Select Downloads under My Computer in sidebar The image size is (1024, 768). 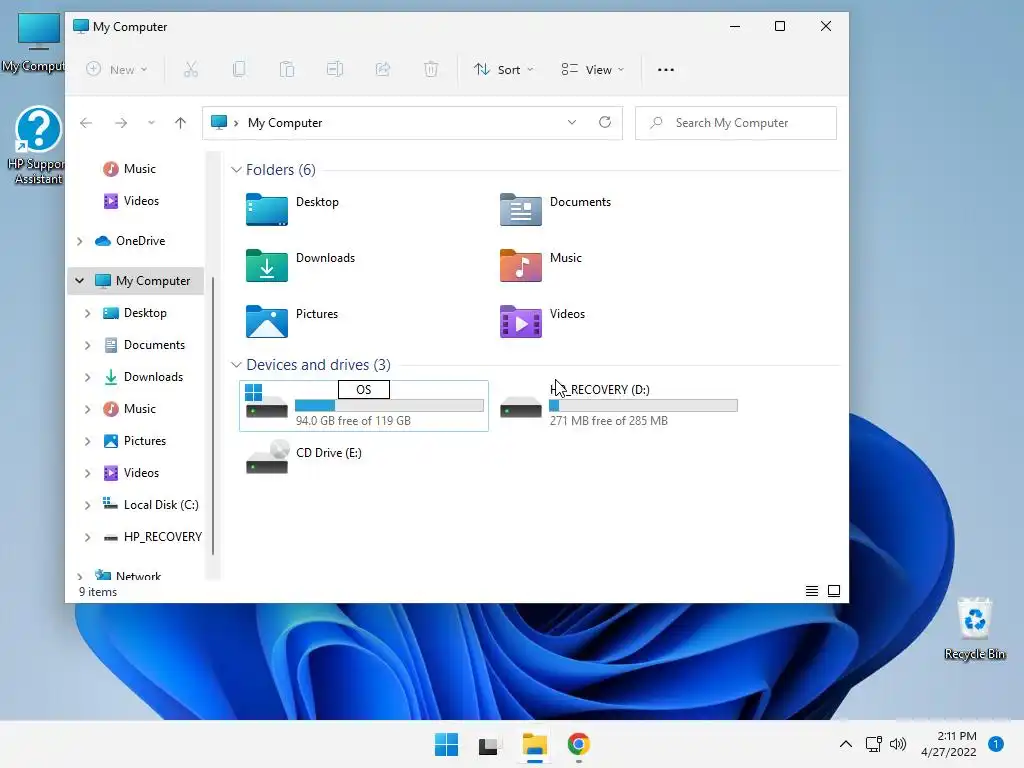click(143, 377)
